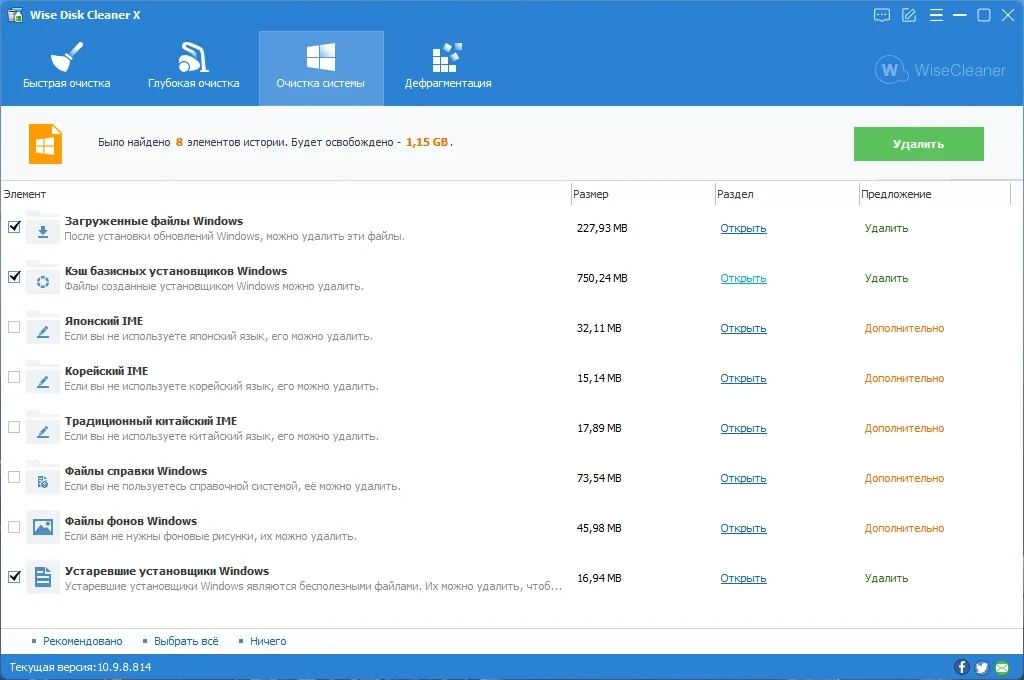This screenshot has height=680, width=1024.
Task: Click the document icon of Устаревшие установщики
Action: 43,578
